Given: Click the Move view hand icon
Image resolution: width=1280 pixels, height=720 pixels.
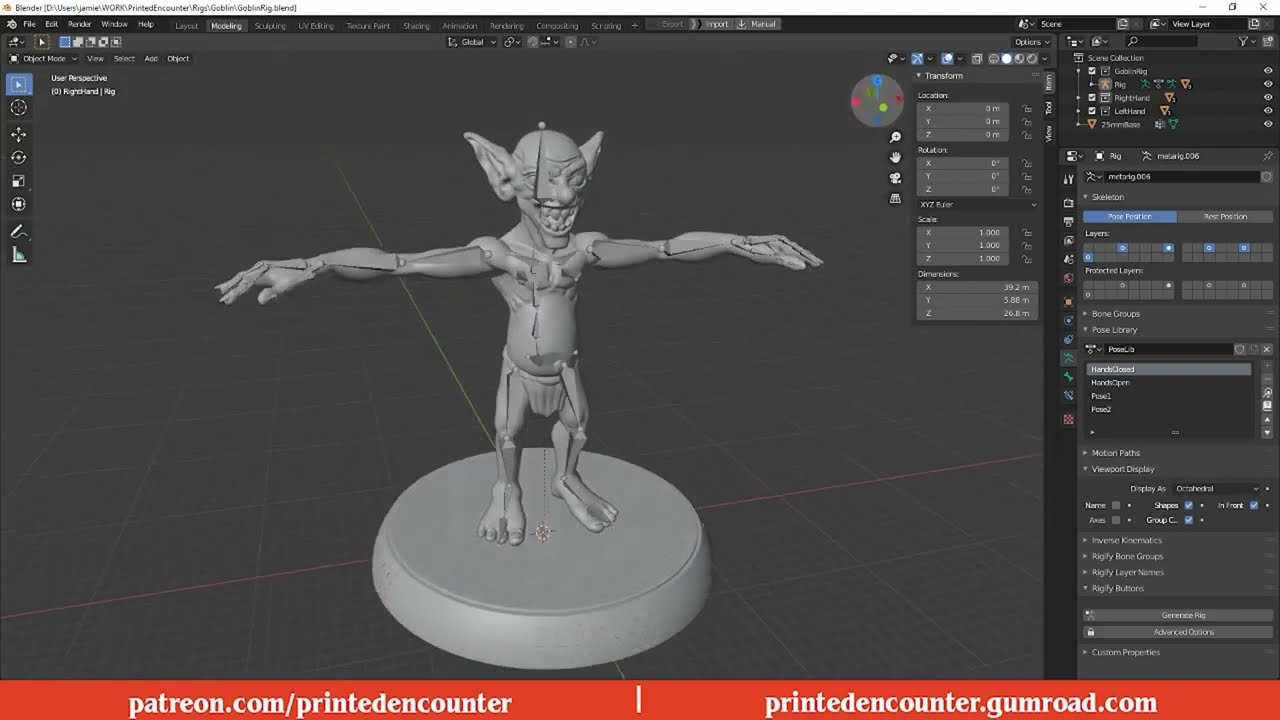Looking at the screenshot, I should pyautogui.click(x=895, y=157).
